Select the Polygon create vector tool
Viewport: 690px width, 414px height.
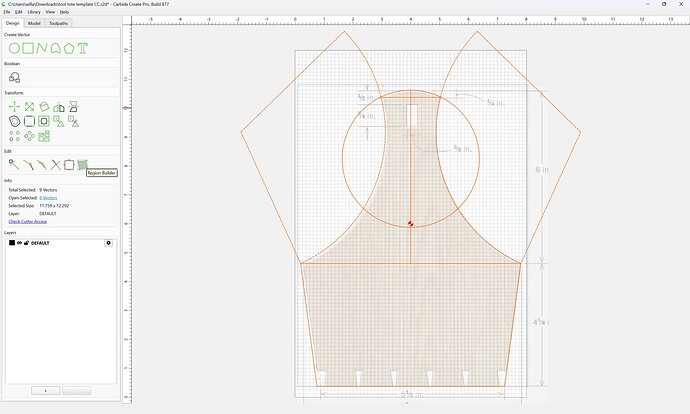click(69, 48)
